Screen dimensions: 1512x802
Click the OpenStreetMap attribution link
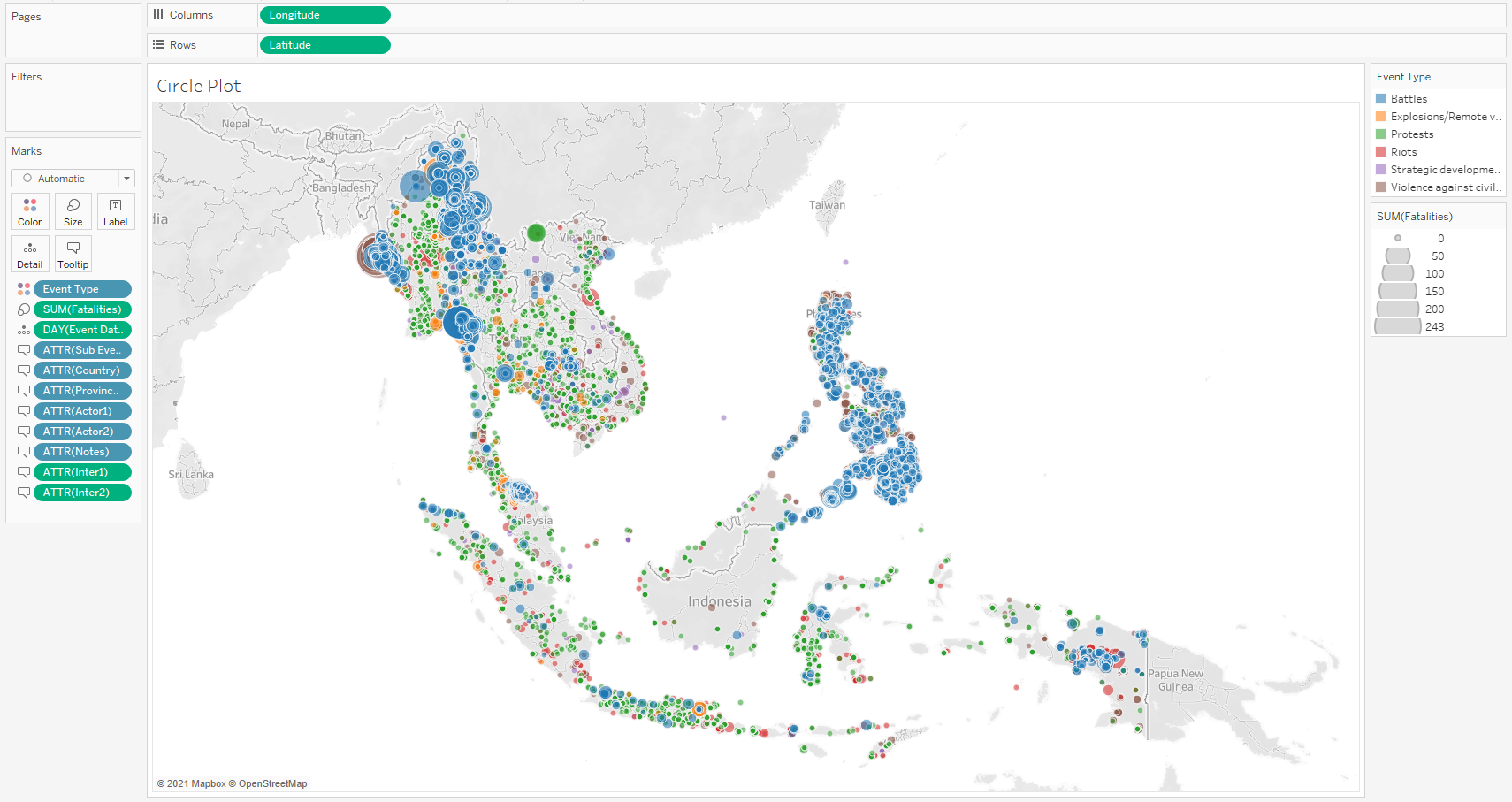click(x=272, y=783)
